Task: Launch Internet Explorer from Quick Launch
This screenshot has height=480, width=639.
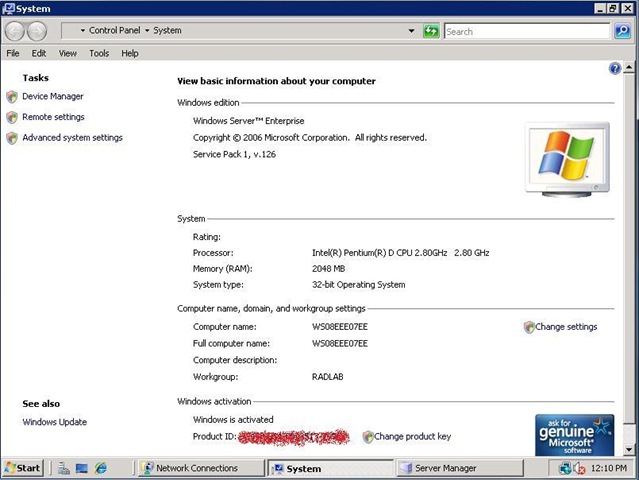Action: point(100,468)
